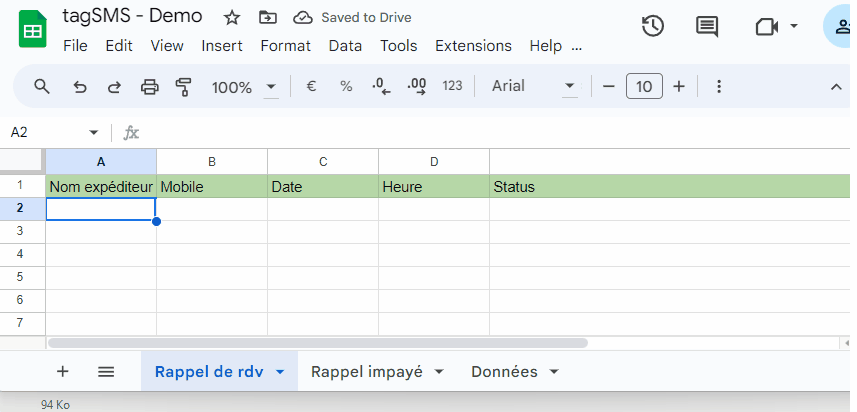Open the Extensions menu
The width and height of the screenshot is (857, 412).
click(x=473, y=46)
